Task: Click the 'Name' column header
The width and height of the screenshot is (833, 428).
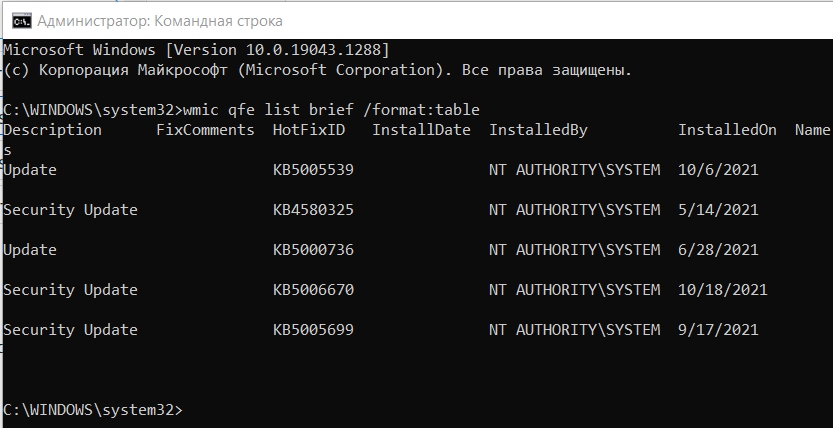Action: point(812,130)
